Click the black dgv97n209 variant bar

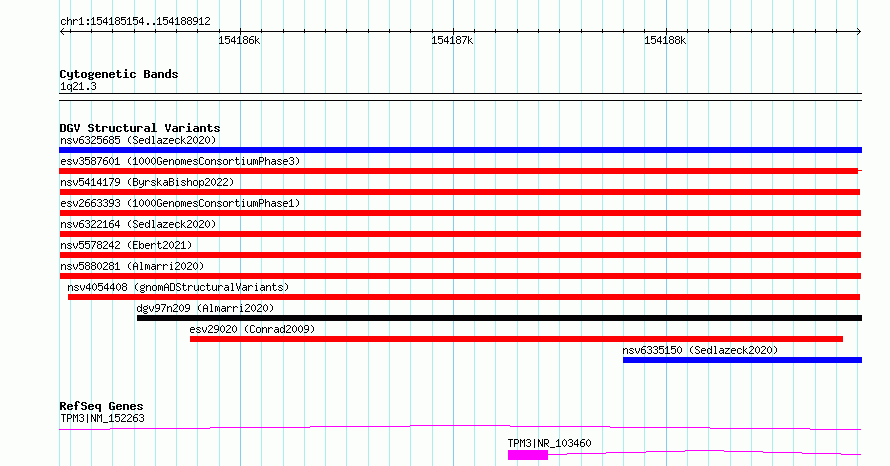(x=499, y=318)
